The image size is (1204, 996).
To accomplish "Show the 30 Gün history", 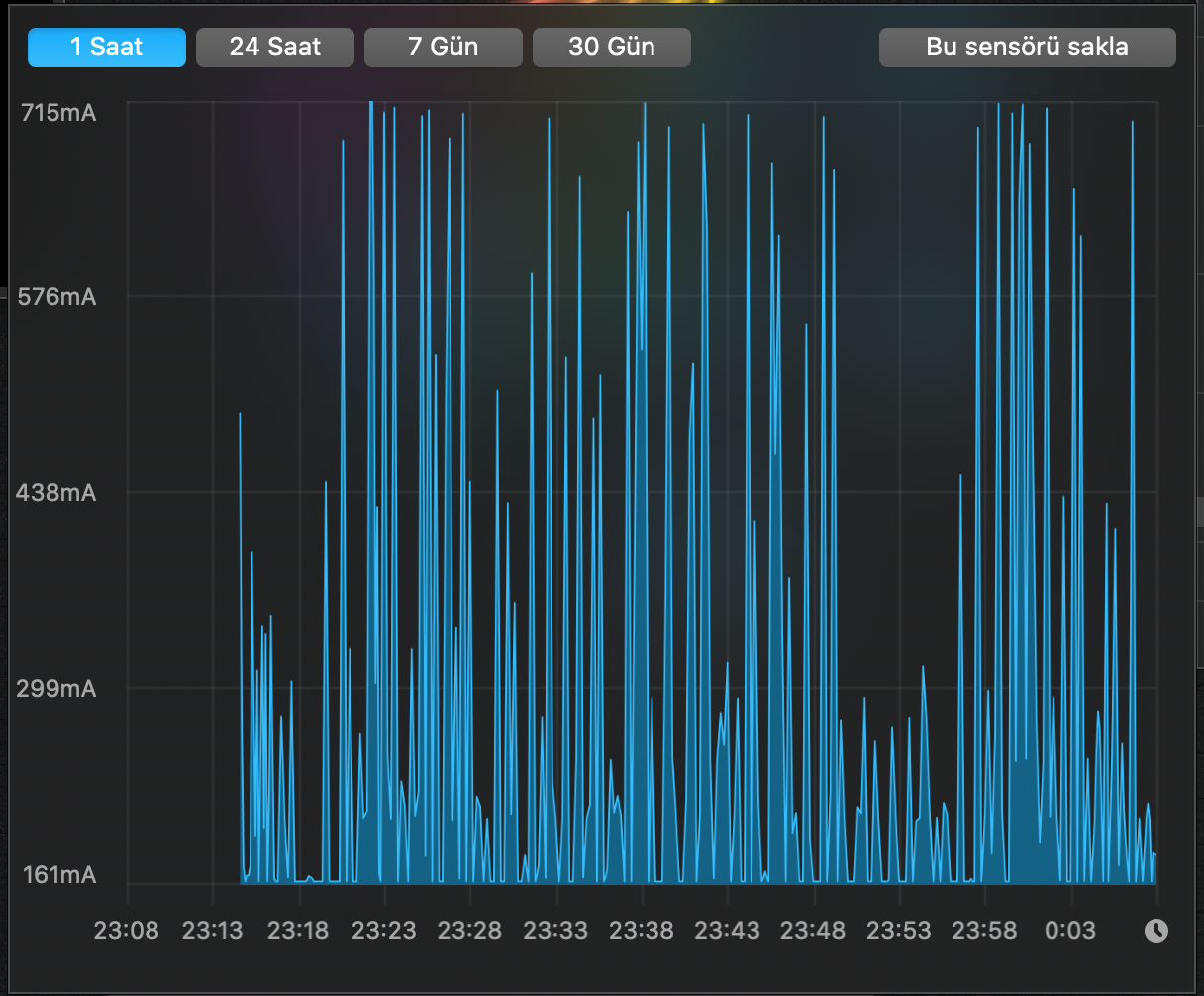I will point(611,47).
